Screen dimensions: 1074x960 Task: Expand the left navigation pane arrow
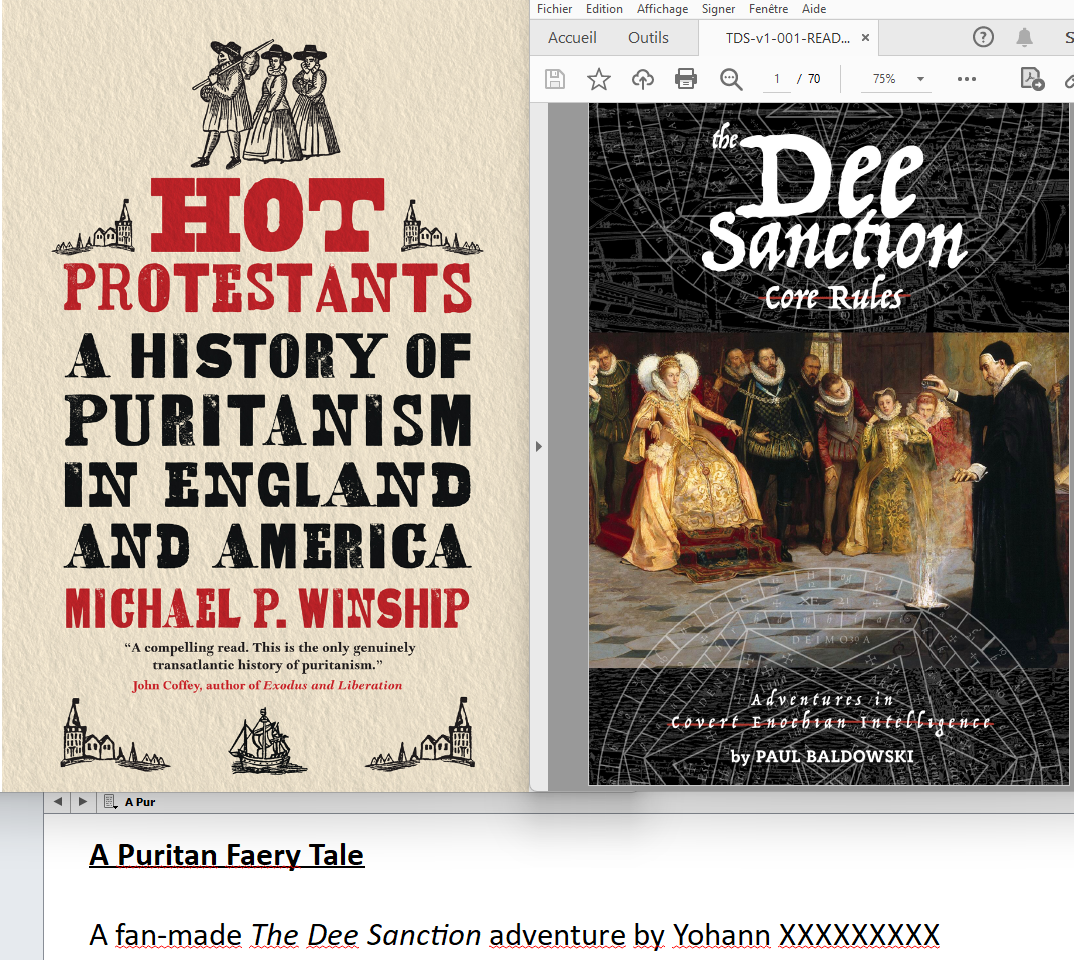point(539,446)
